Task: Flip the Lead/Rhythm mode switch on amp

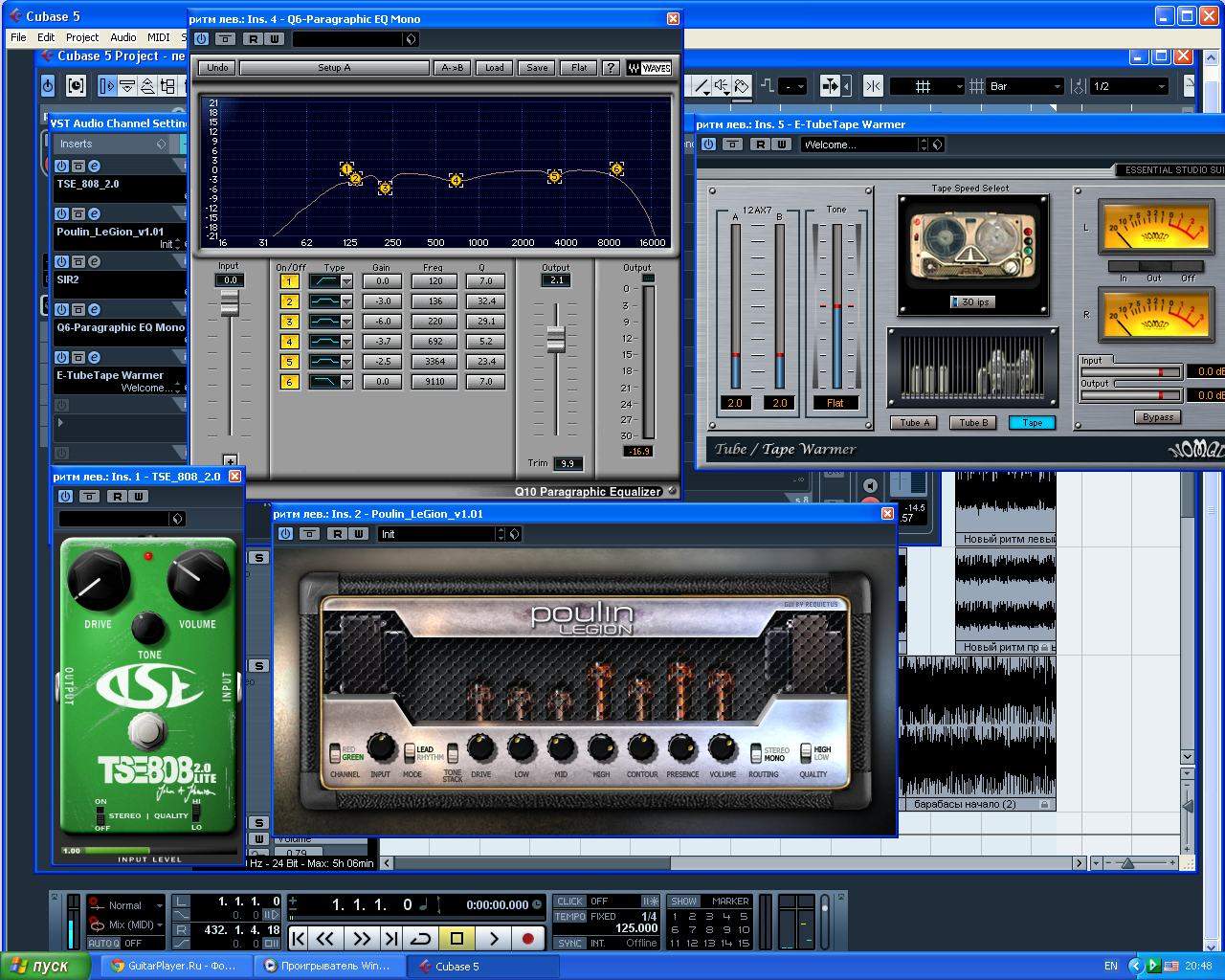Action: tap(410, 753)
